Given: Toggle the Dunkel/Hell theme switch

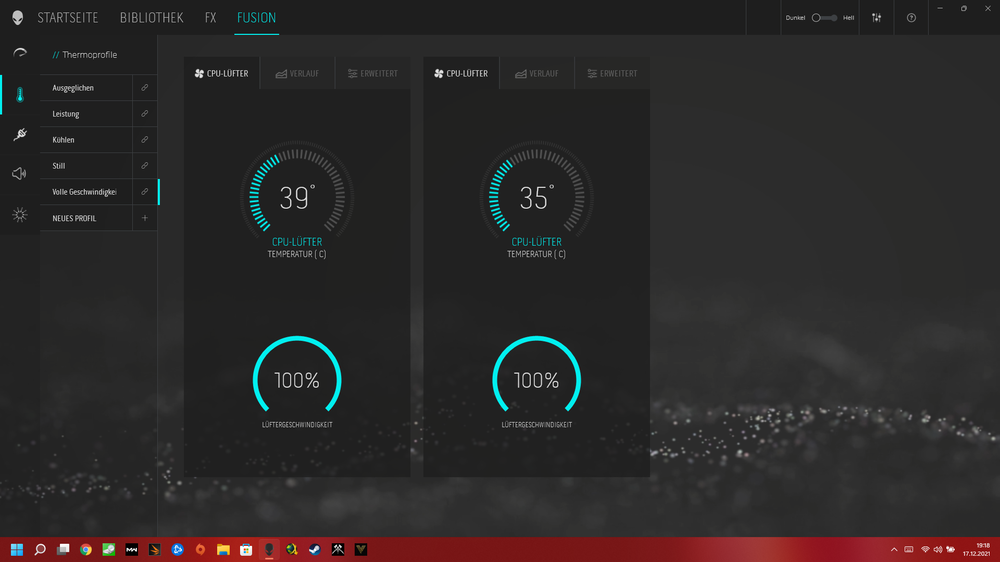Looking at the screenshot, I should (823, 18).
